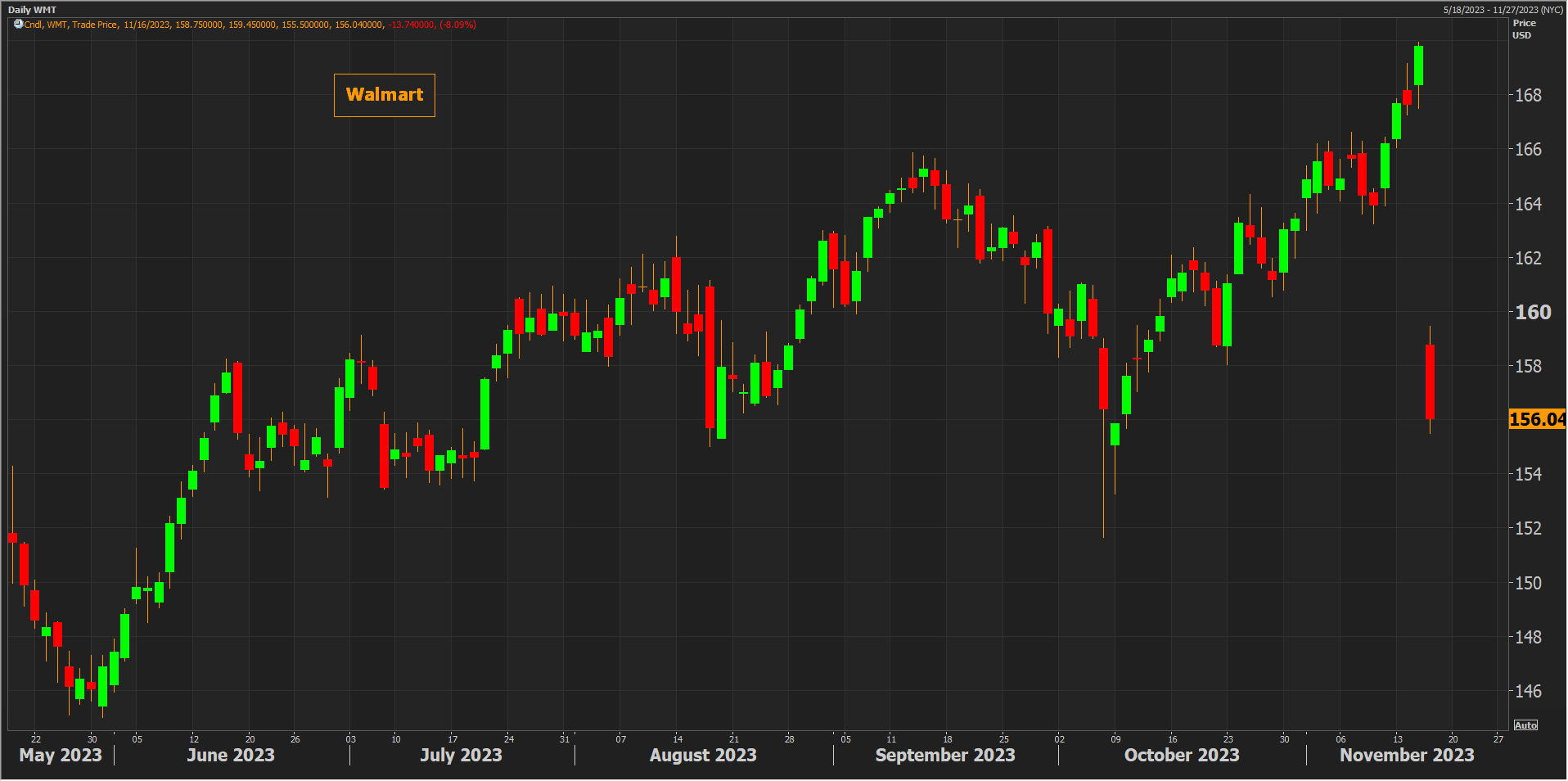The height and width of the screenshot is (781, 1568).
Task: Click the Daily WMT chart title
Action: pos(32,10)
